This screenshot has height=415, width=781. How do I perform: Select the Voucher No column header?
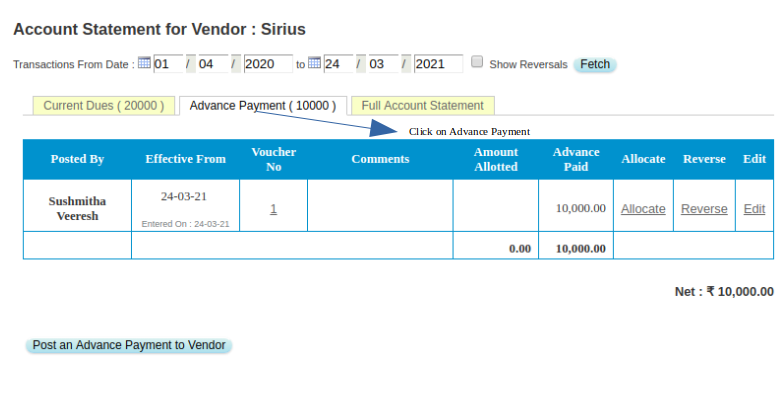tap(273, 159)
